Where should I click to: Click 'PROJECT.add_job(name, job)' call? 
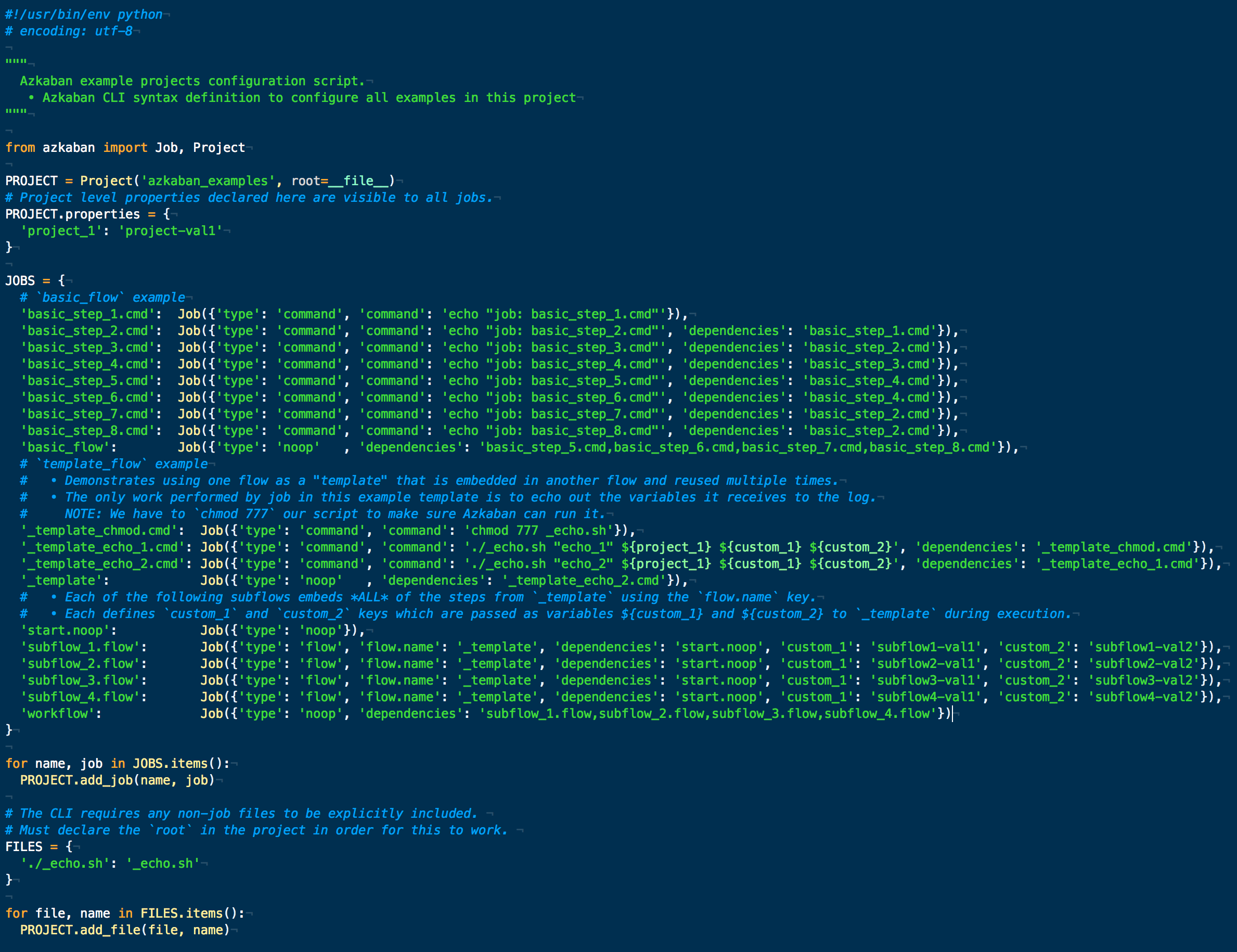117,780
